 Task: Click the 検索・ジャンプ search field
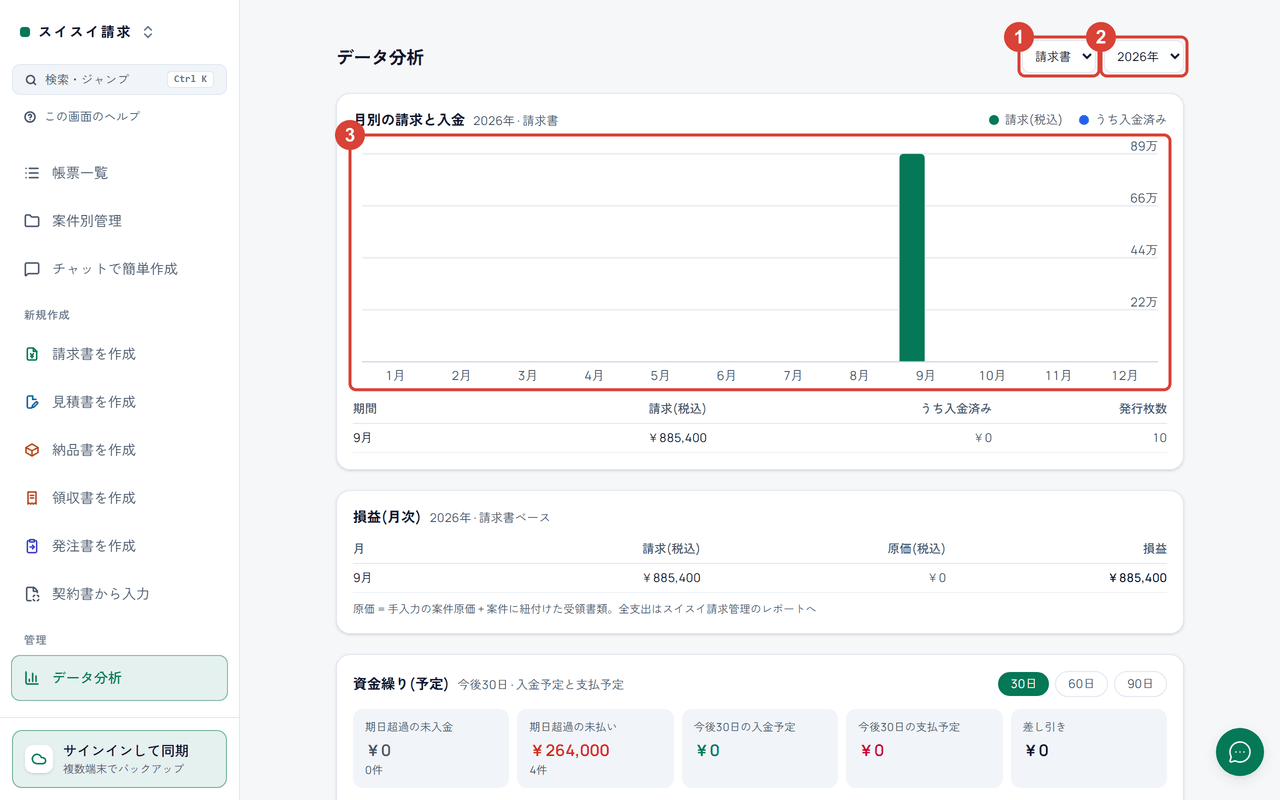[x=119, y=80]
